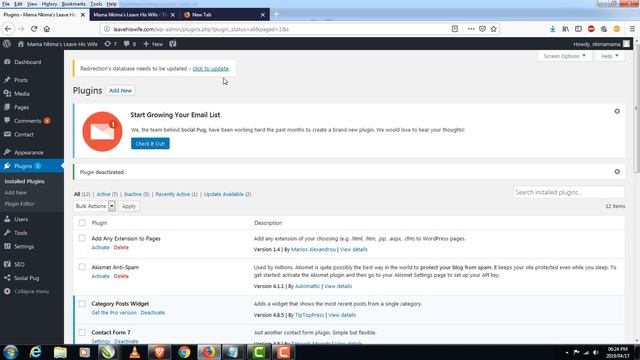This screenshot has width=640, height=360.
Task: Click the search installed plugins field
Action: point(569,192)
